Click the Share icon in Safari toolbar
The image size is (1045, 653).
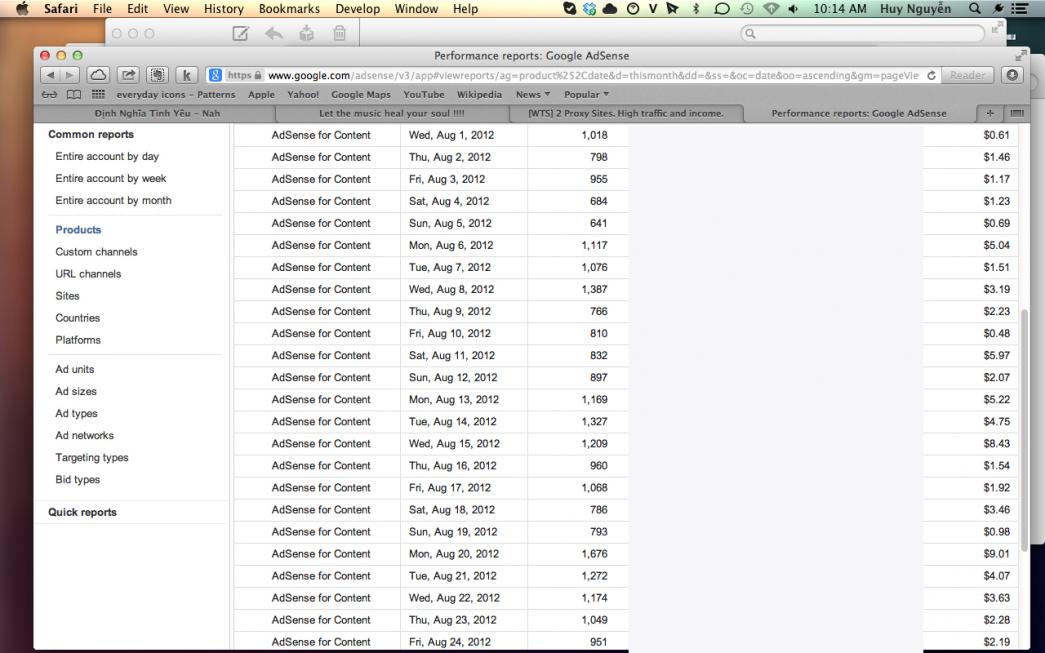(x=128, y=75)
